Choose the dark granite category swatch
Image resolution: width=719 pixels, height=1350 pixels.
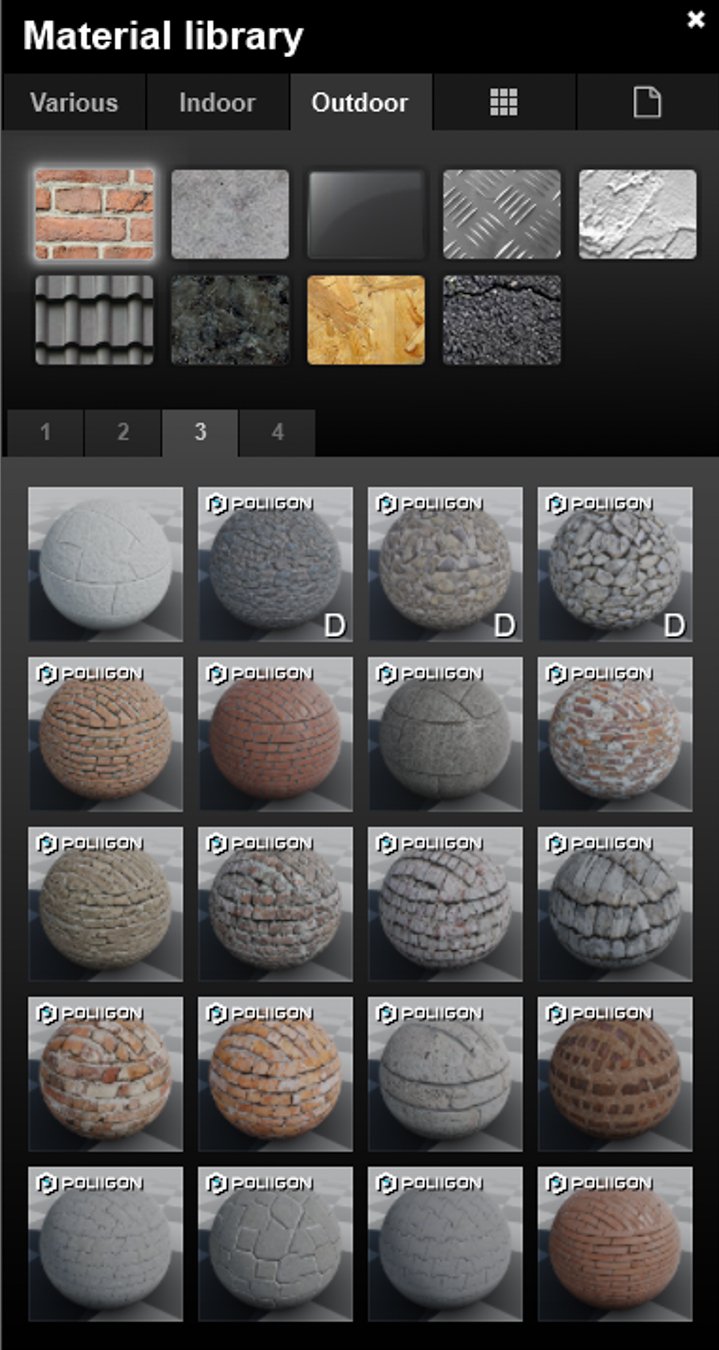230,320
